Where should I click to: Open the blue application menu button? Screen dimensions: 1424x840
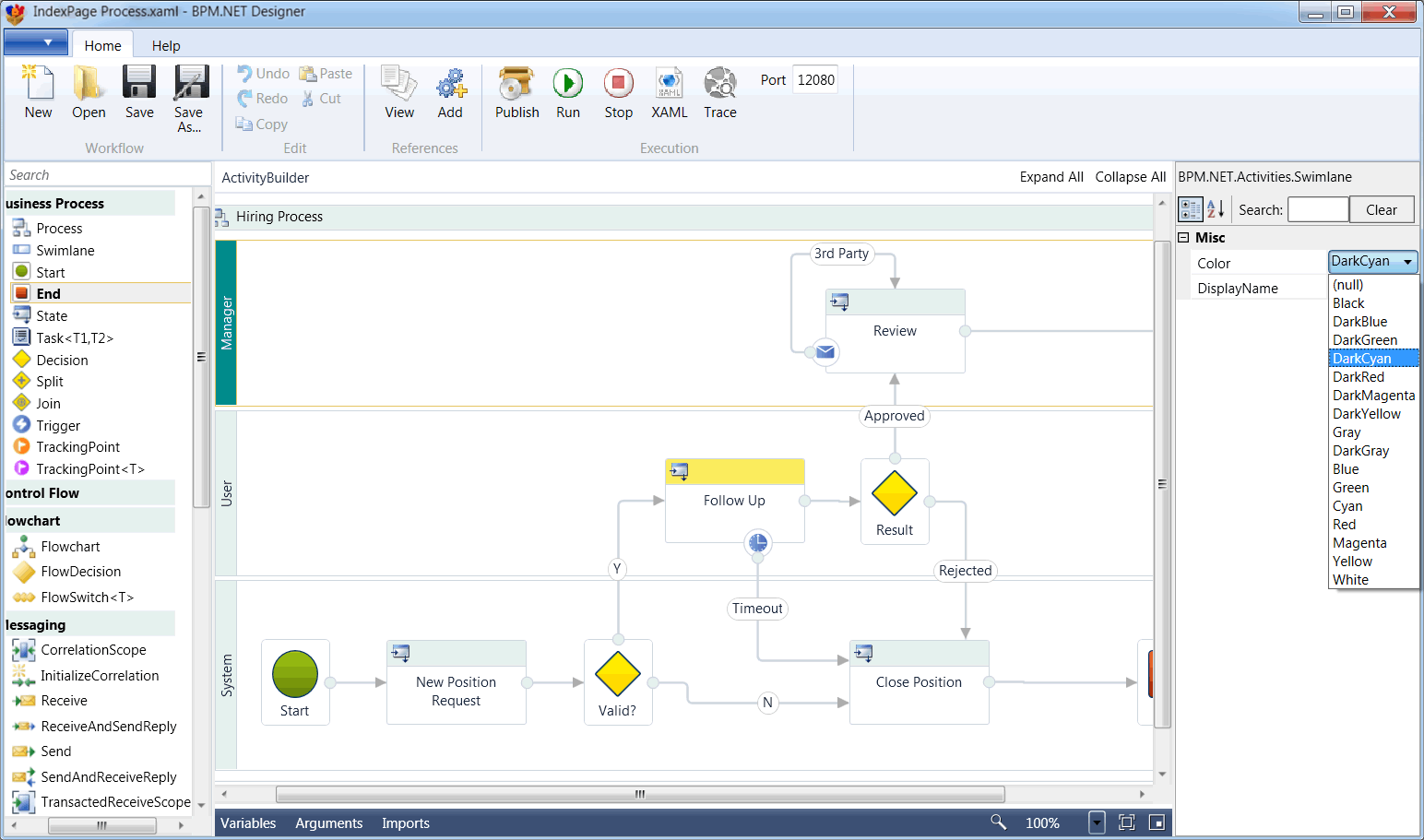(36, 42)
